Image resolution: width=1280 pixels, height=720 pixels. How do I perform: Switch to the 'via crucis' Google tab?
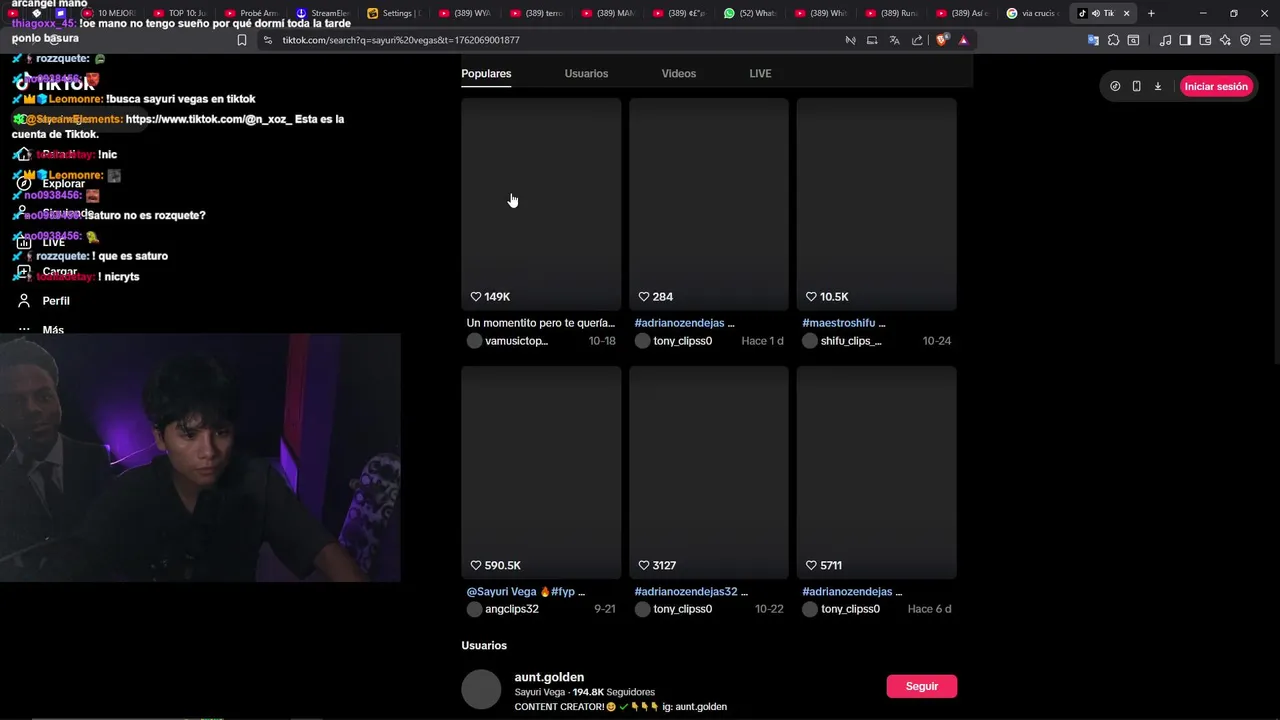1032,13
